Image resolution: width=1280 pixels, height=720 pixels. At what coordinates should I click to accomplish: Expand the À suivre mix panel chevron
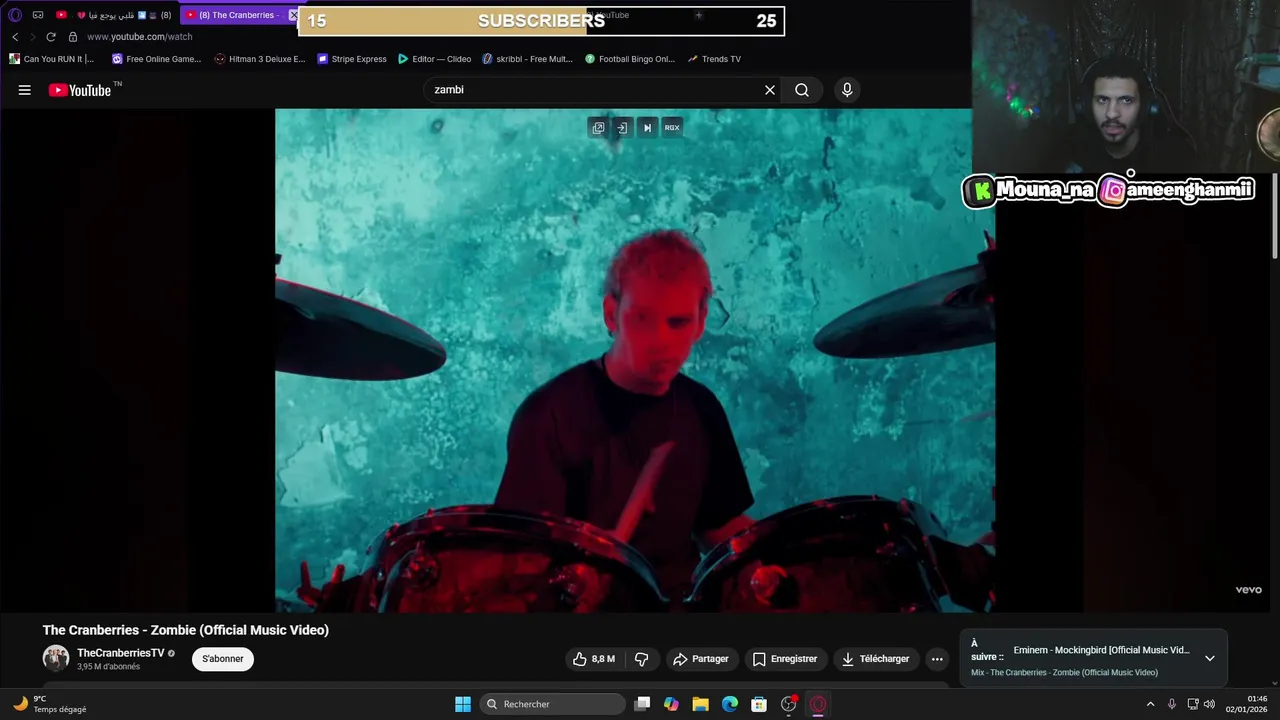click(x=1210, y=658)
